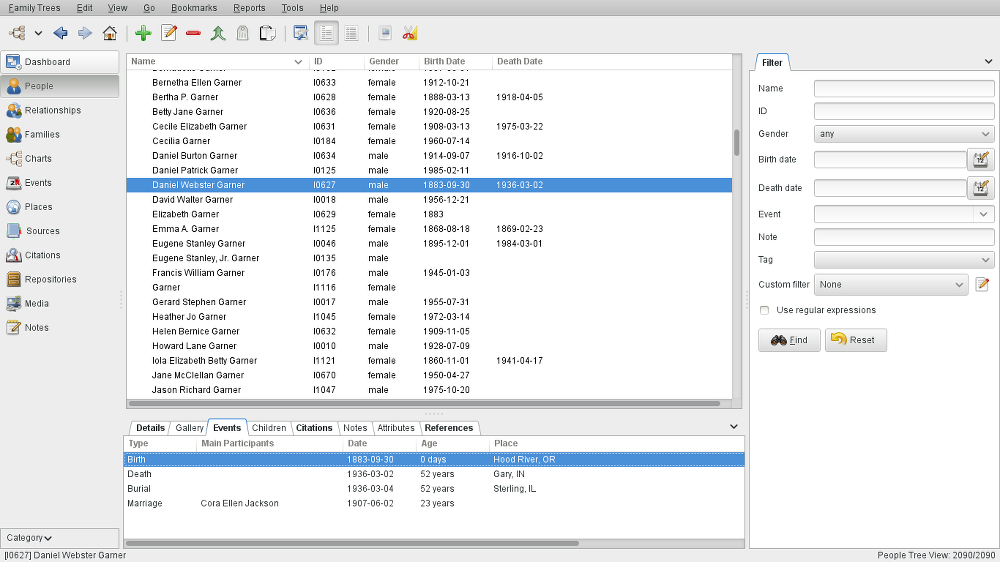Screen dimensions: 1000x562
Task: Open the Reports menu
Action: [x=249, y=8]
